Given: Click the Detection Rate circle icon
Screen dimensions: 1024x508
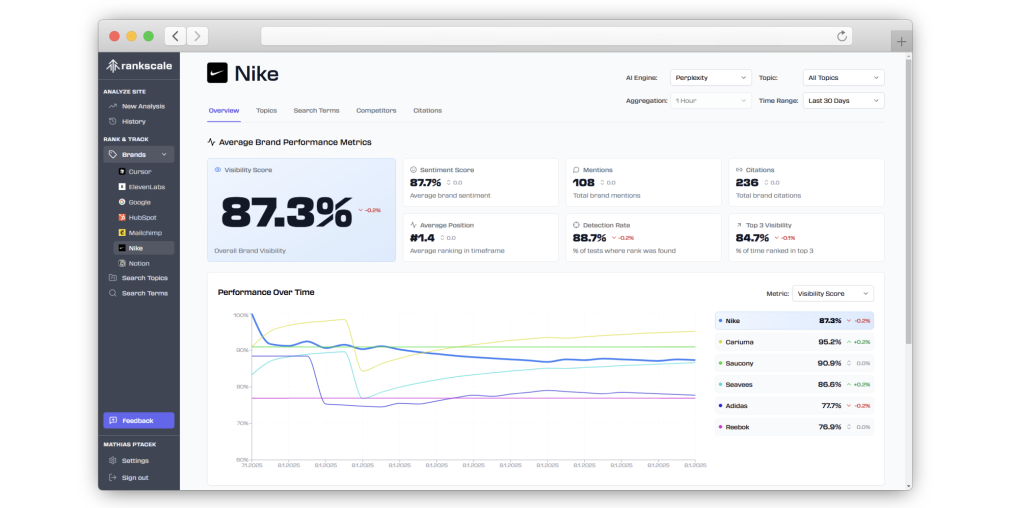Looking at the screenshot, I should tap(576, 225).
